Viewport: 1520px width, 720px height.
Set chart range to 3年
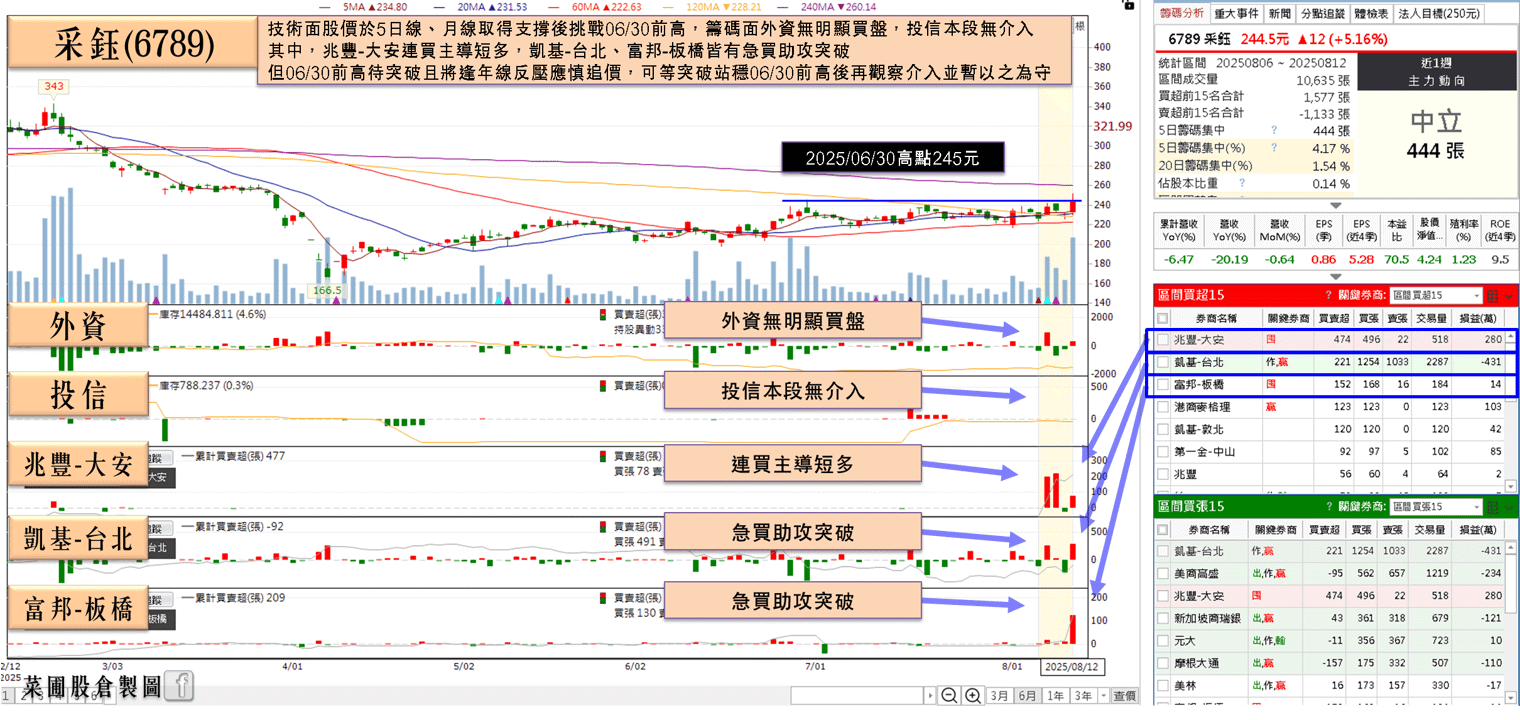pos(1083,696)
